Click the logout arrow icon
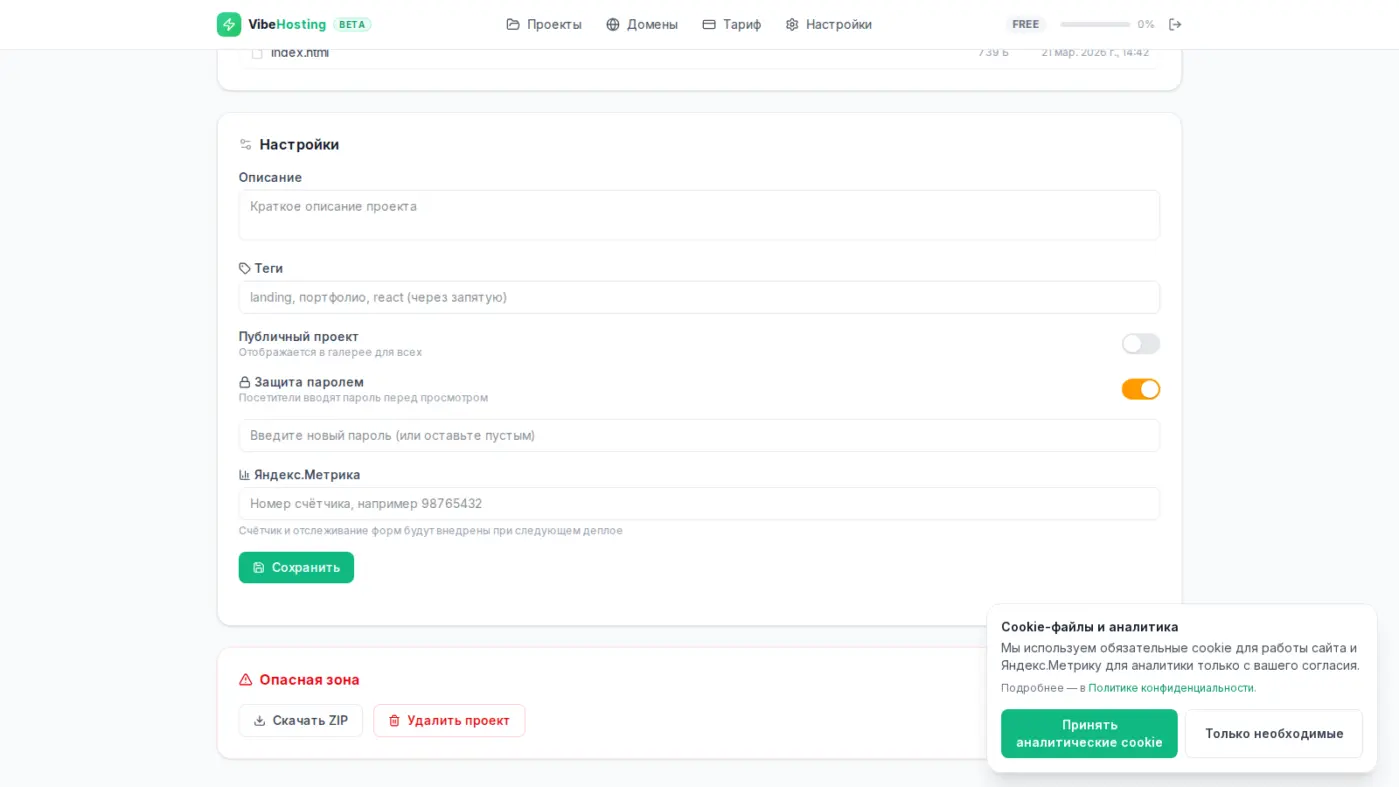The width and height of the screenshot is (1399, 787). tap(1175, 24)
